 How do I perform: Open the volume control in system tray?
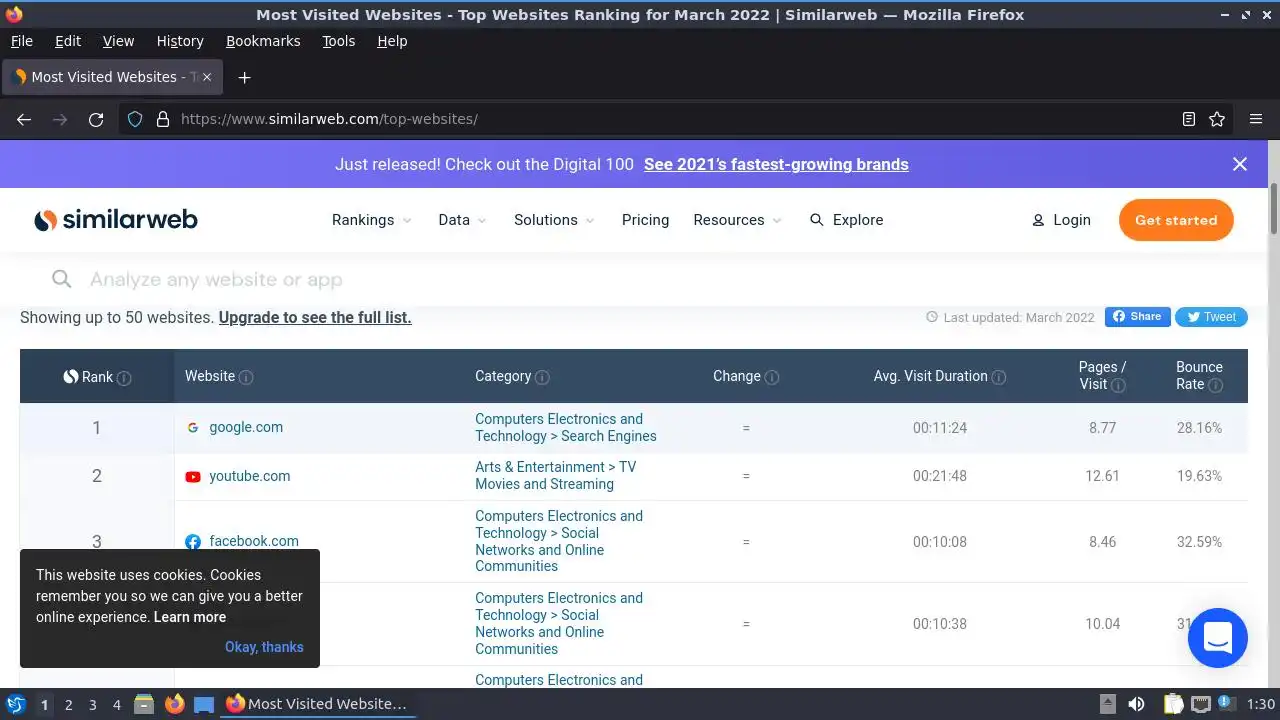coord(1136,704)
